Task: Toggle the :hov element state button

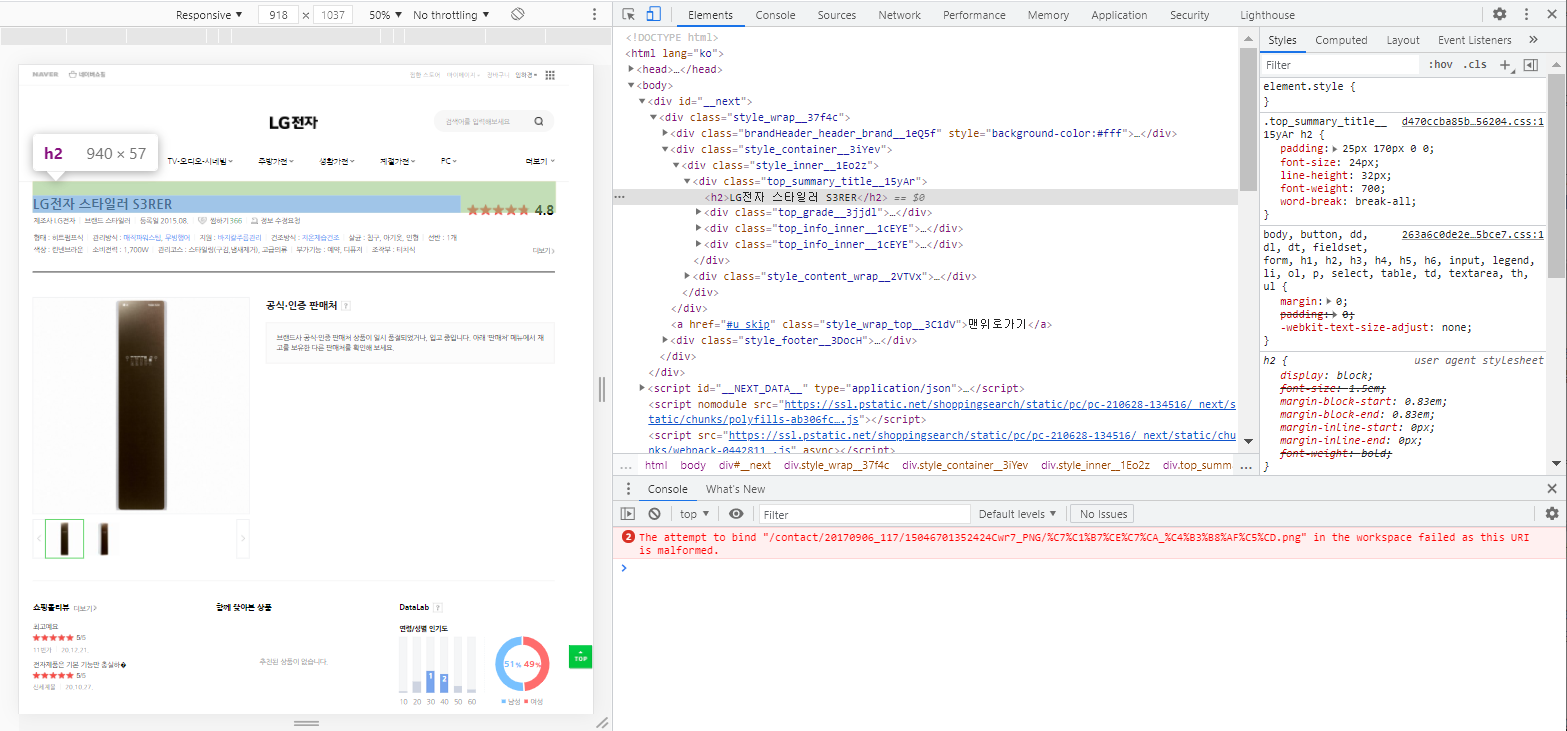Action: coord(1441,65)
